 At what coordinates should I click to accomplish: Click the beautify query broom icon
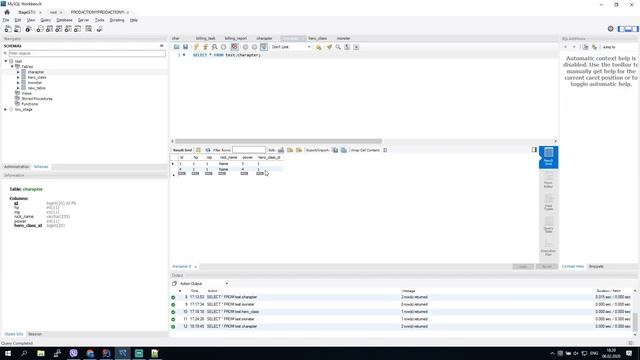(329, 47)
